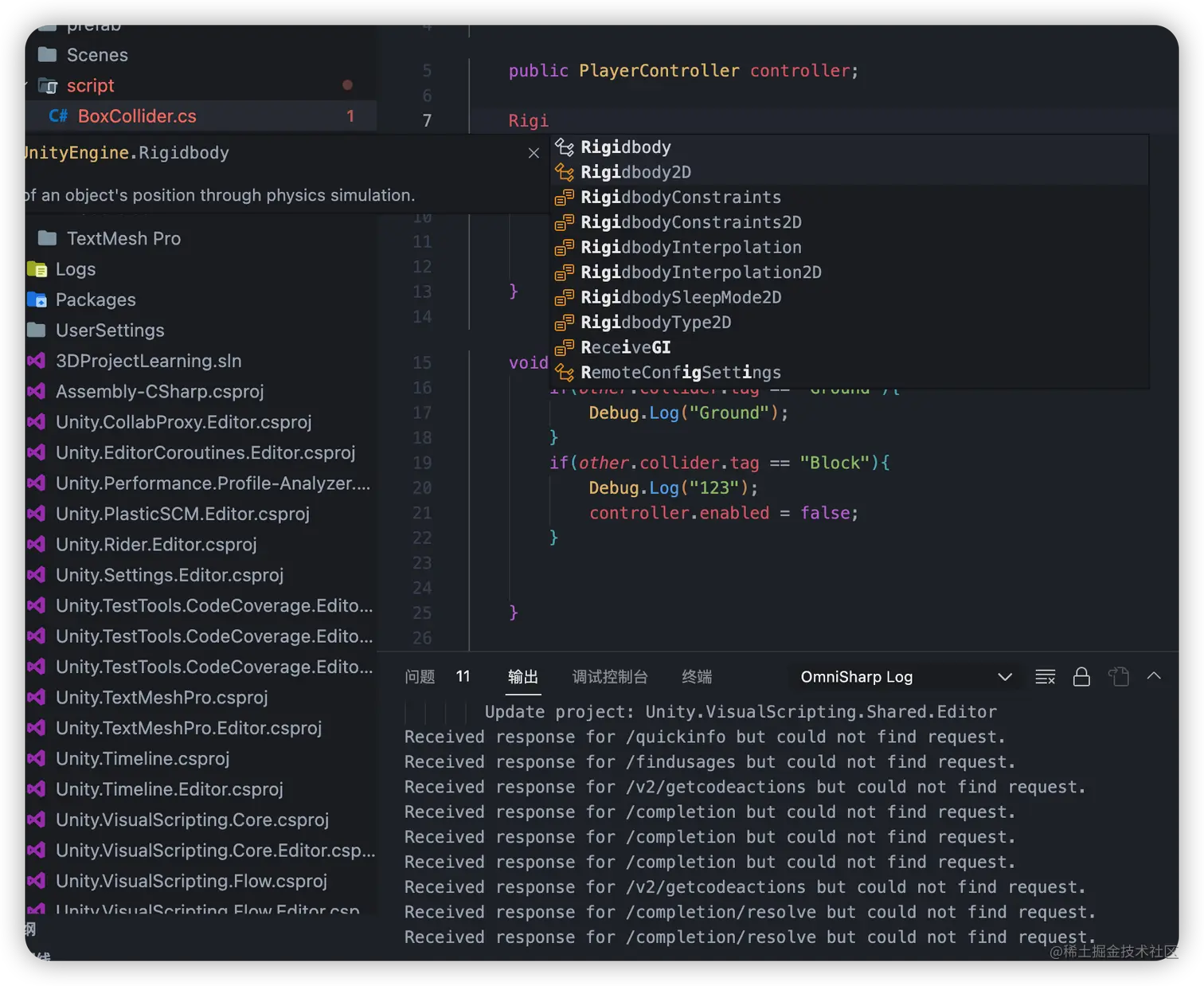This screenshot has height=986, width=1204.
Task: Clear the output log with the clear icon
Action: click(1045, 677)
